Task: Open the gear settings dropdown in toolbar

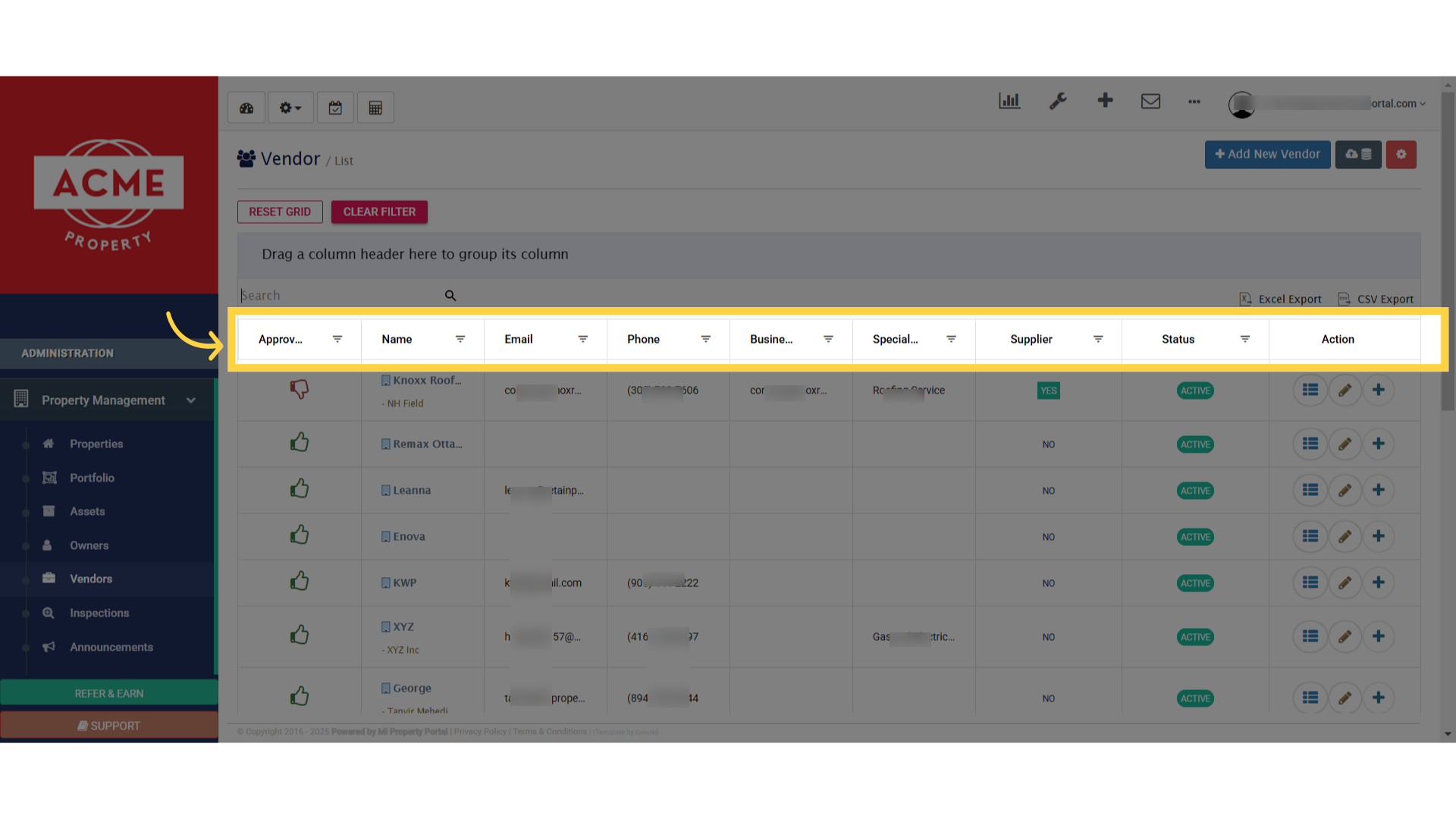Action: 290,108
